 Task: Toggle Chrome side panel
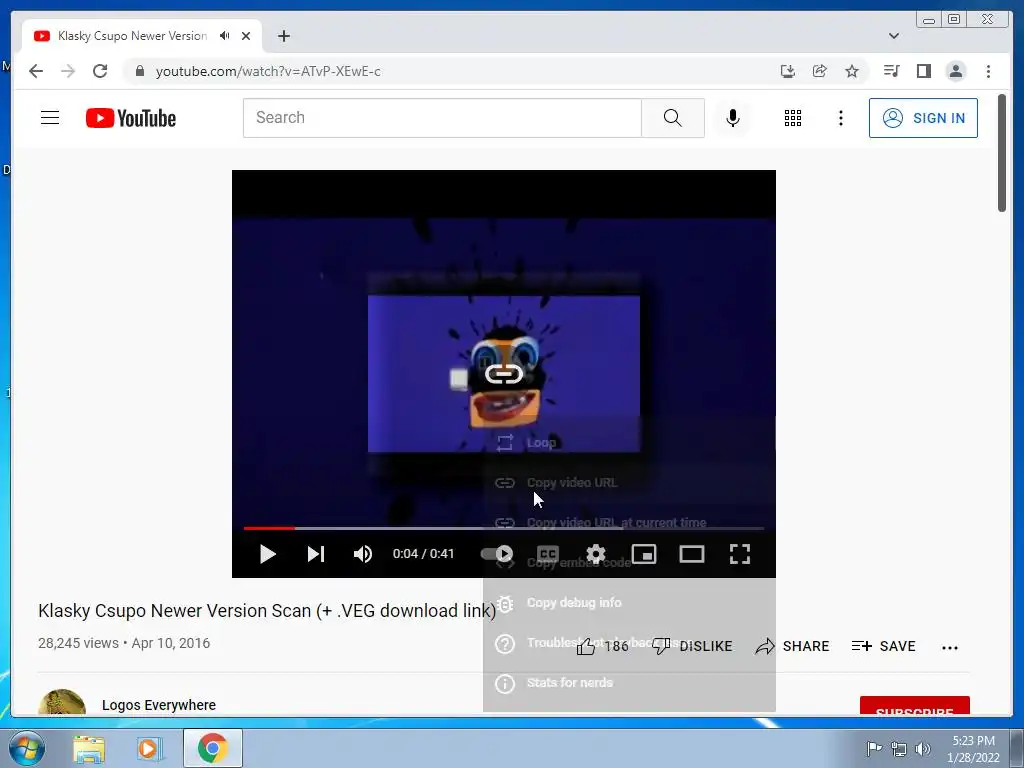click(923, 71)
